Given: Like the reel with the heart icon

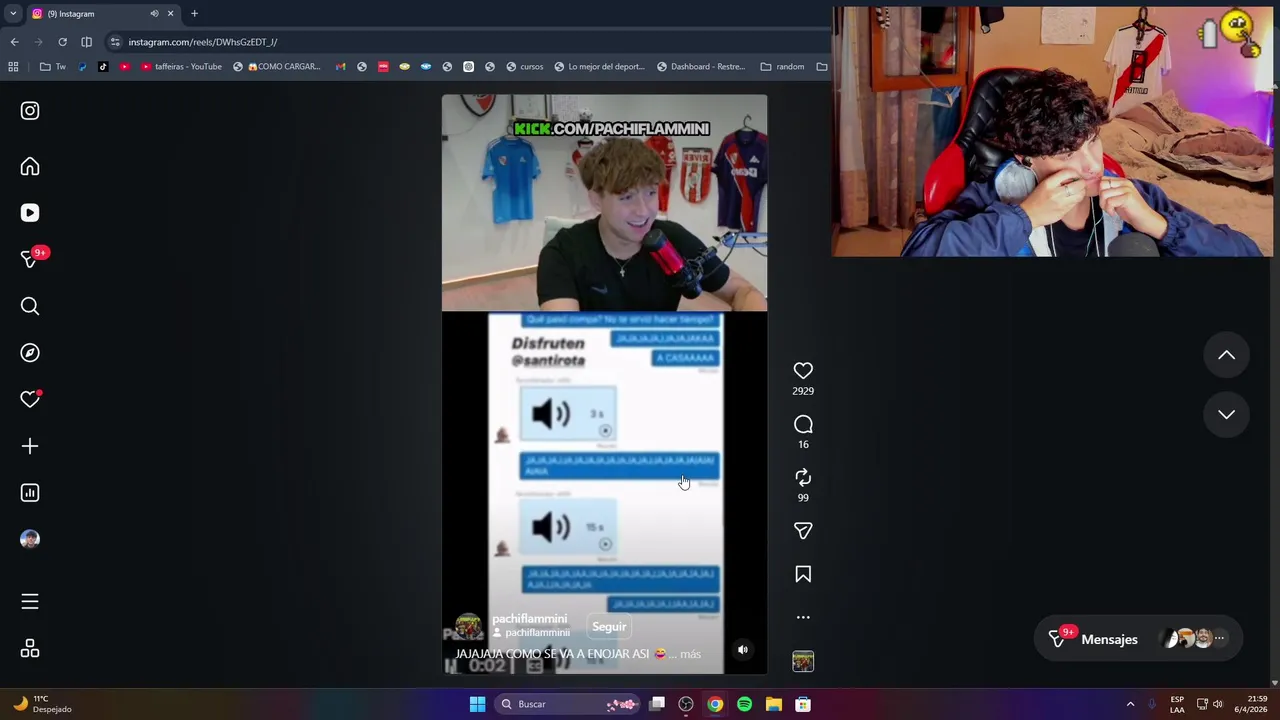Looking at the screenshot, I should pos(803,371).
